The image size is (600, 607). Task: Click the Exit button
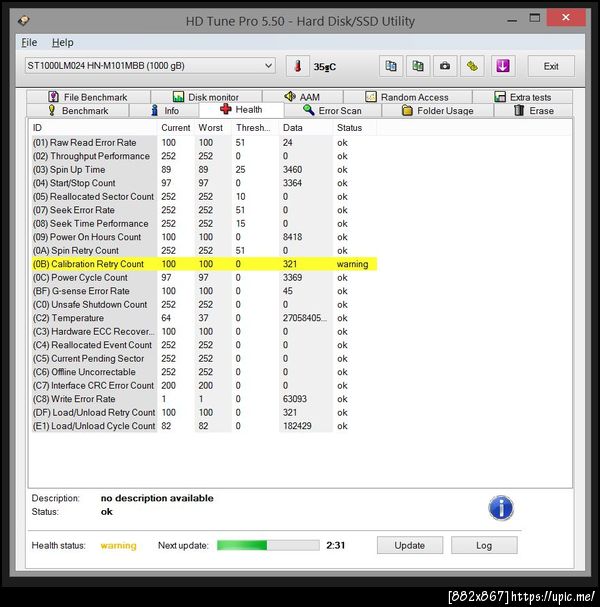(x=551, y=66)
